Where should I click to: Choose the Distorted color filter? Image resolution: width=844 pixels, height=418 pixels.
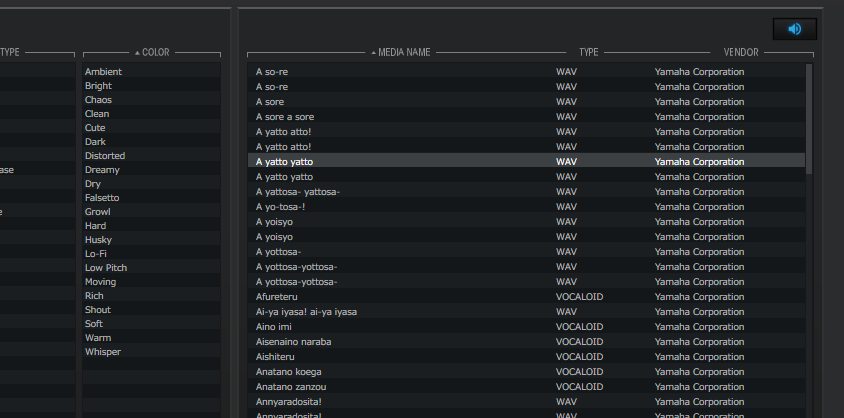(152, 155)
